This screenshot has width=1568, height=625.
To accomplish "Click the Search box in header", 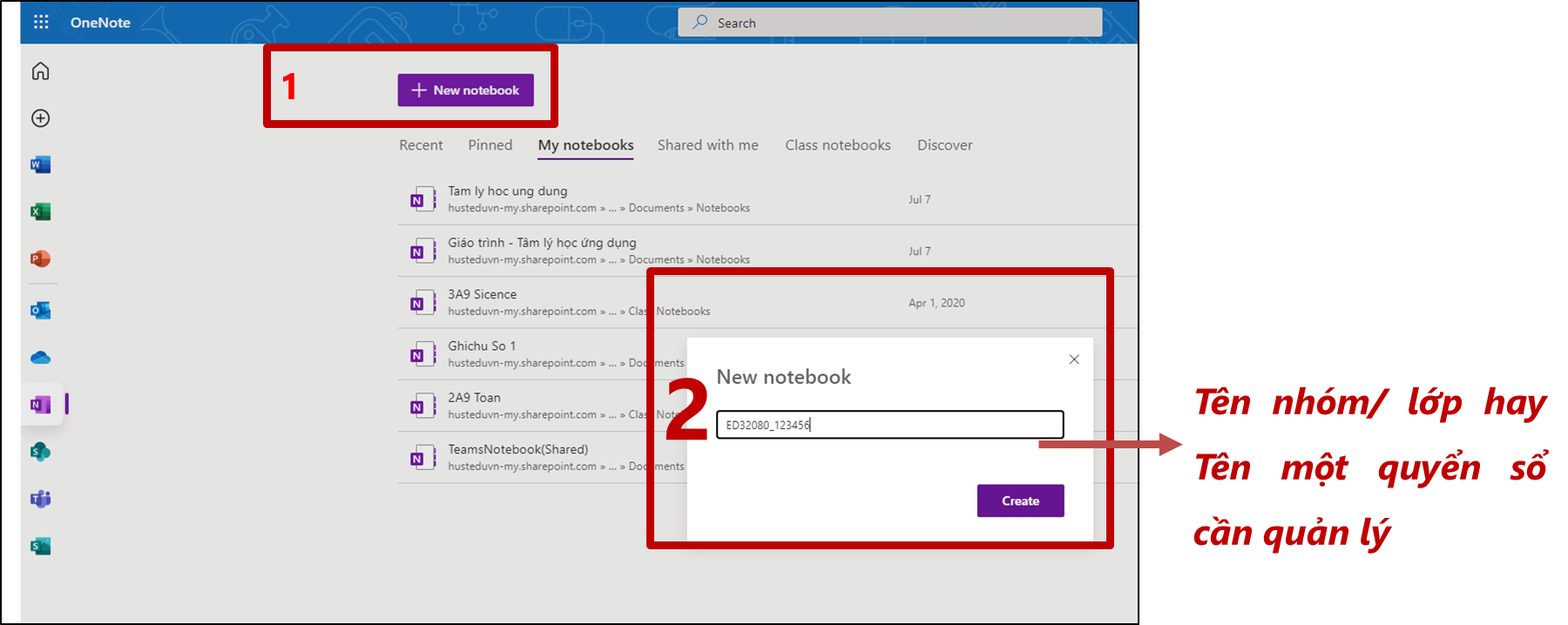I will pos(889,23).
